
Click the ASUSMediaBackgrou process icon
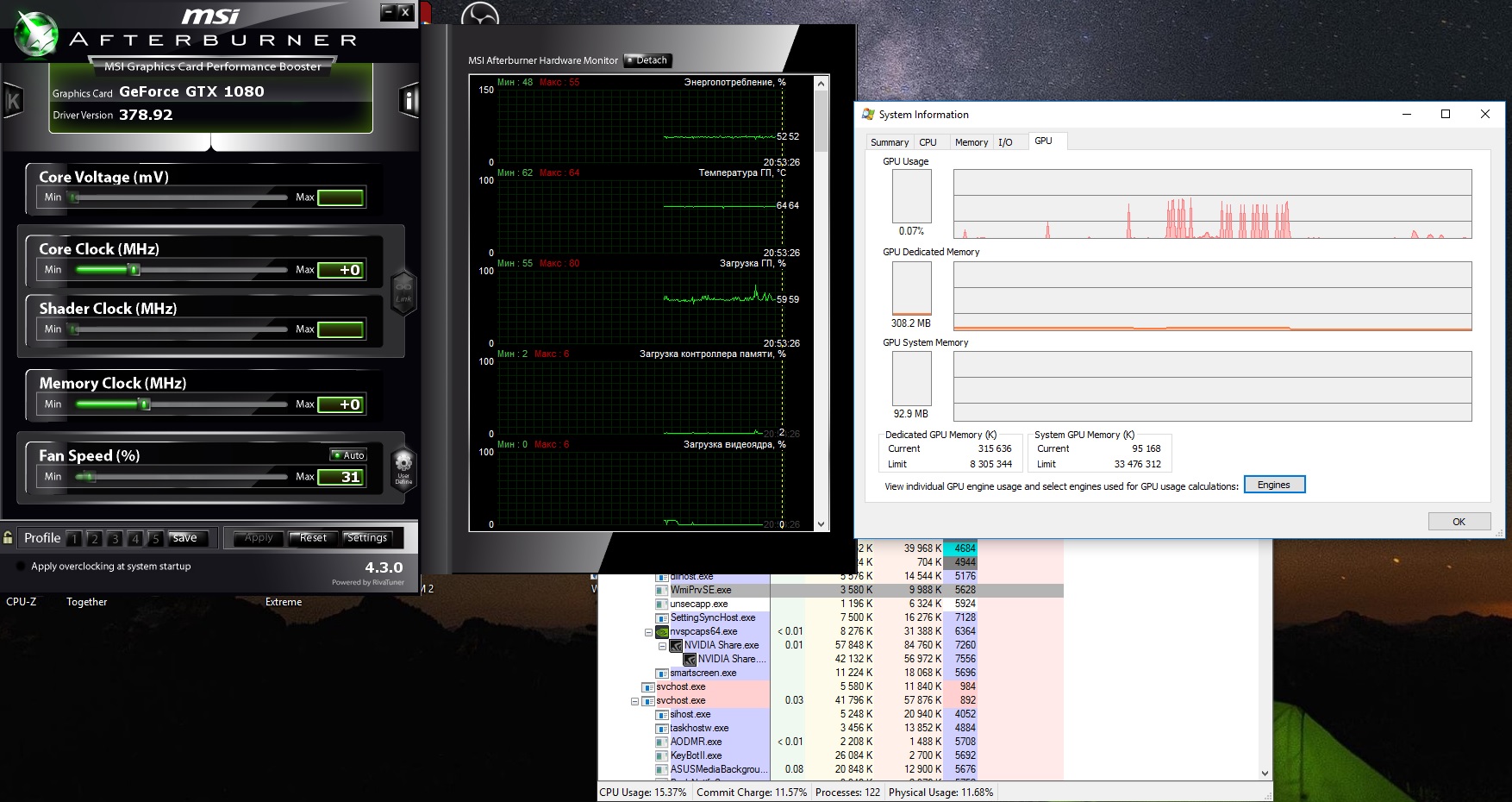tap(662, 769)
